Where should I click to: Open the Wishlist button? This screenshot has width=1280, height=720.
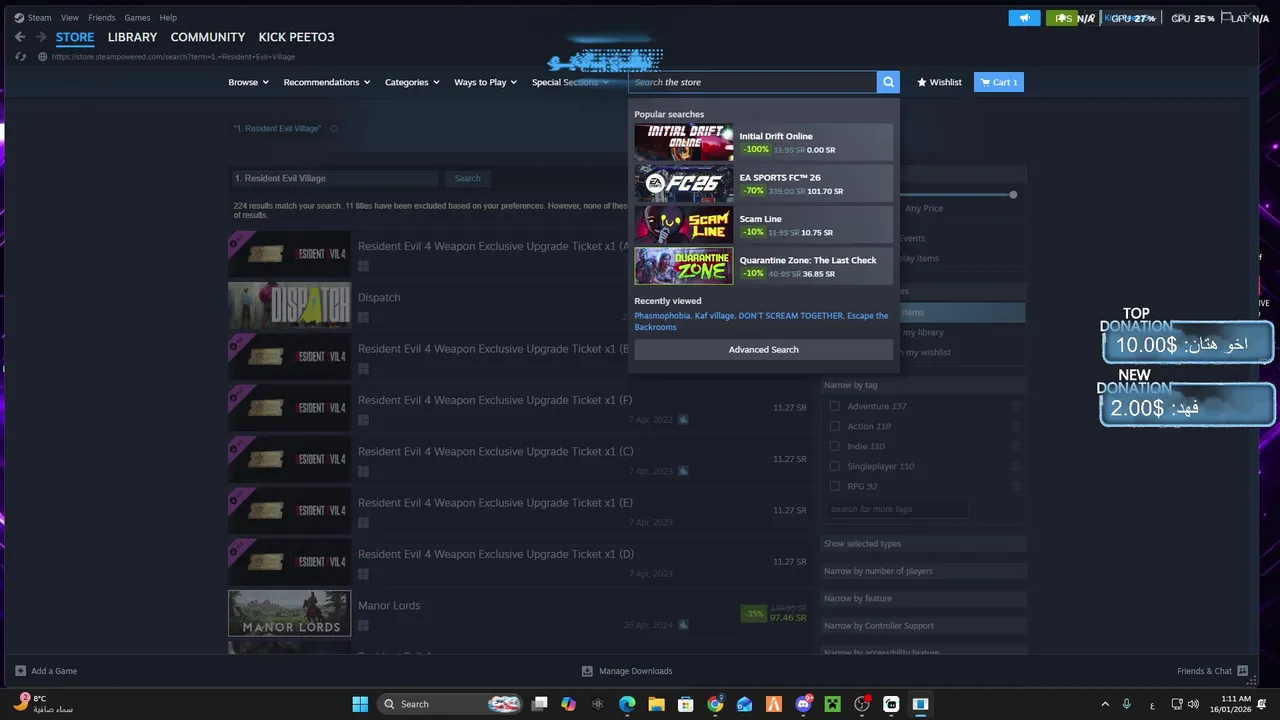(939, 82)
